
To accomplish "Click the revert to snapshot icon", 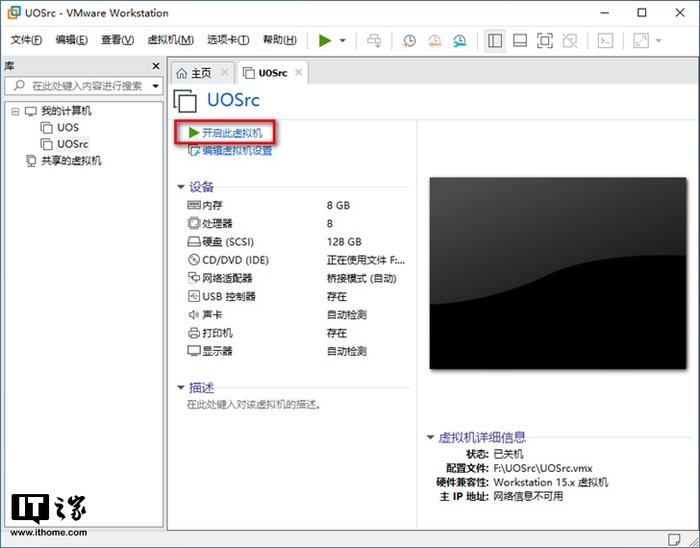I will pos(434,41).
